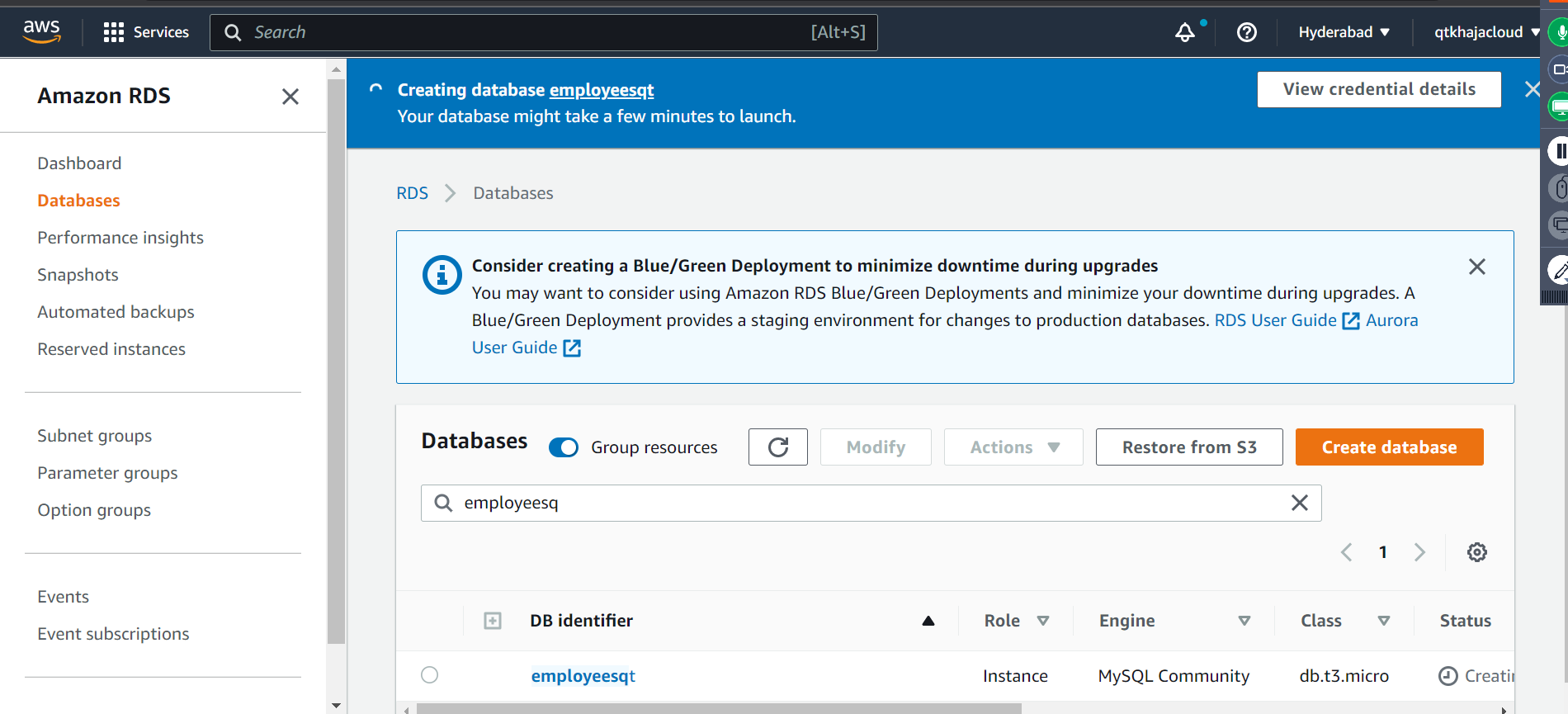The width and height of the screenshot is (1568, 714).
Task: Open external link icon for RDS User Guide
Action: click(x=1351, y=321)
